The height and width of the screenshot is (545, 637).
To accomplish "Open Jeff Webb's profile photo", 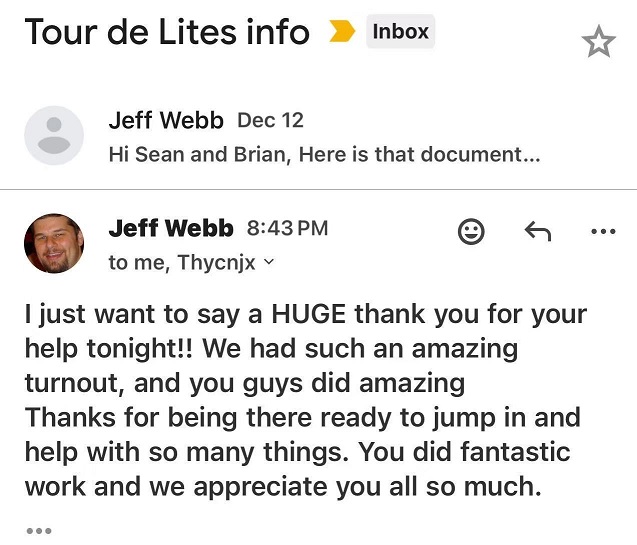I will tap(53, 243).
